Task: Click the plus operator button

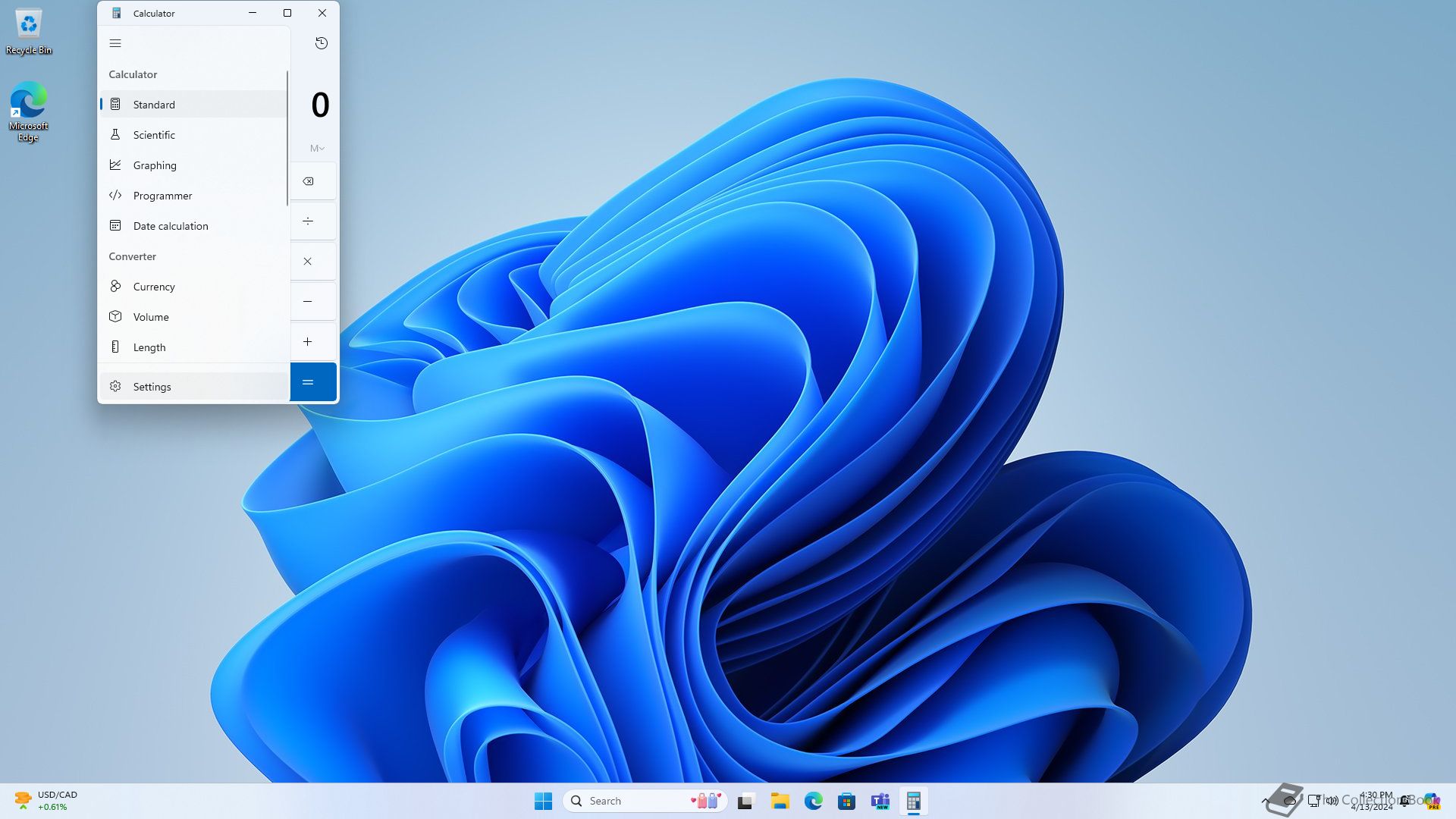Action: [313, 342]
